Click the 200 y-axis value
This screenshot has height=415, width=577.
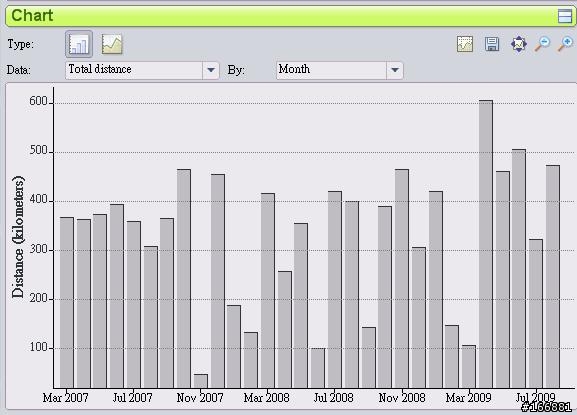(x=39, y=298)
